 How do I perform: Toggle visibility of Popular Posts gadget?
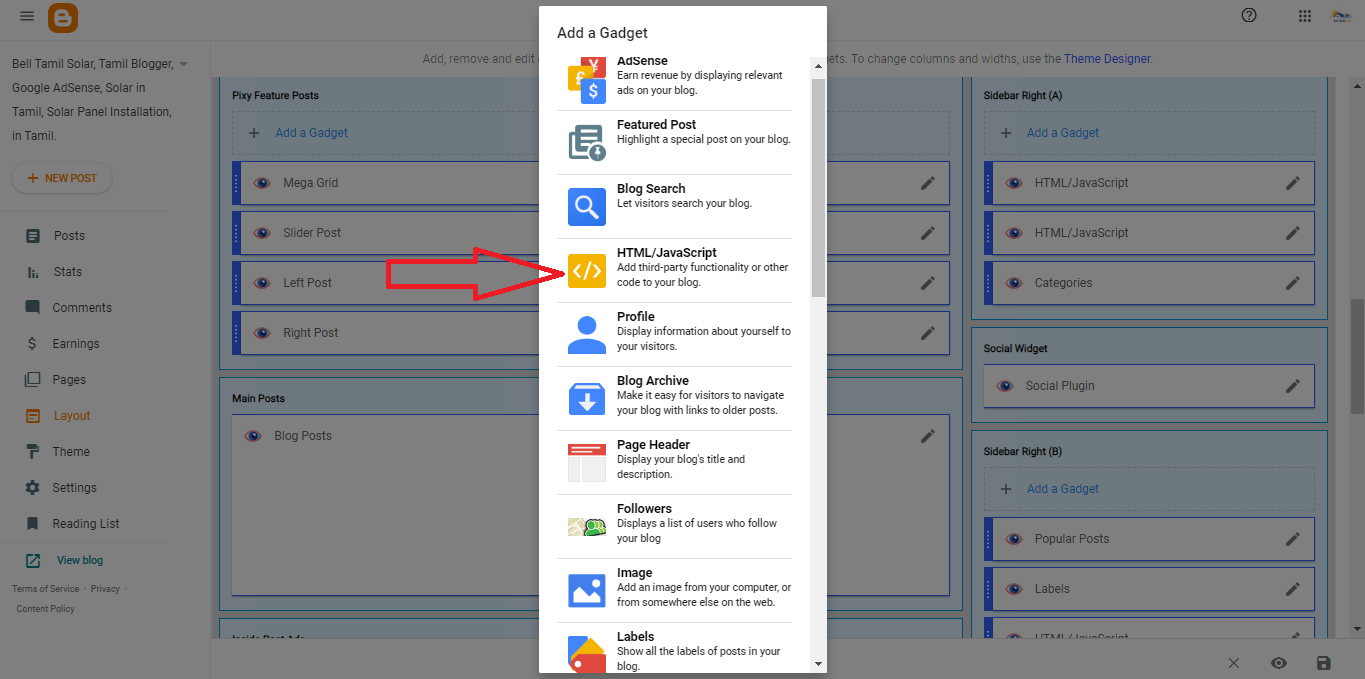coord(1014,539)
